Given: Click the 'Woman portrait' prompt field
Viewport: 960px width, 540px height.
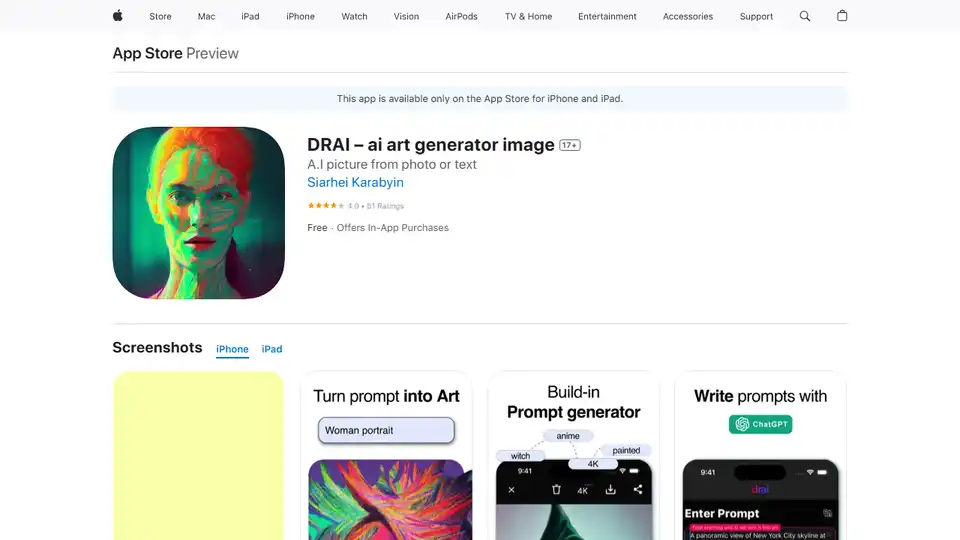Looking at the screenshot, I should [386, 430].
